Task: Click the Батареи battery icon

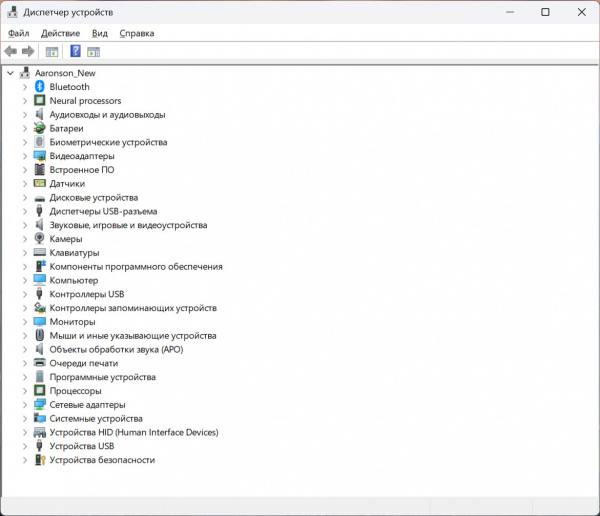Action: [x=40, y=129]
